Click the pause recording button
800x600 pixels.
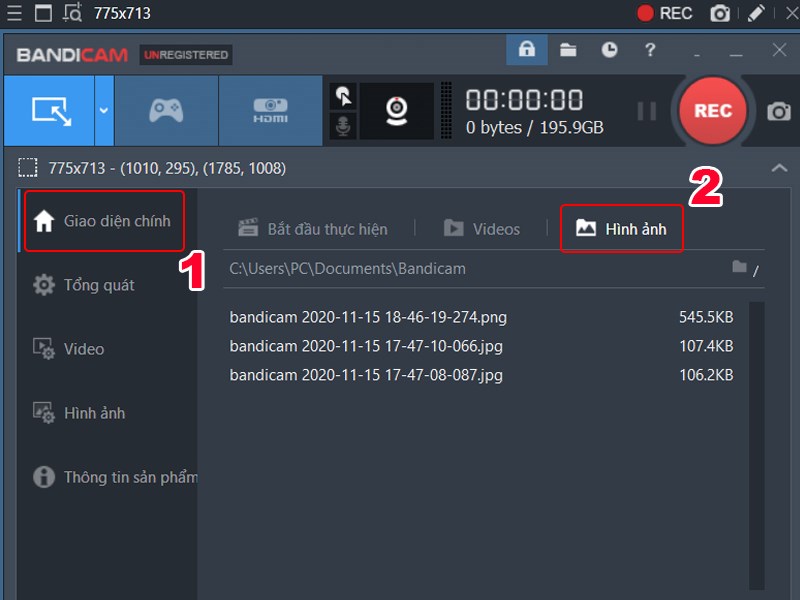646,111
